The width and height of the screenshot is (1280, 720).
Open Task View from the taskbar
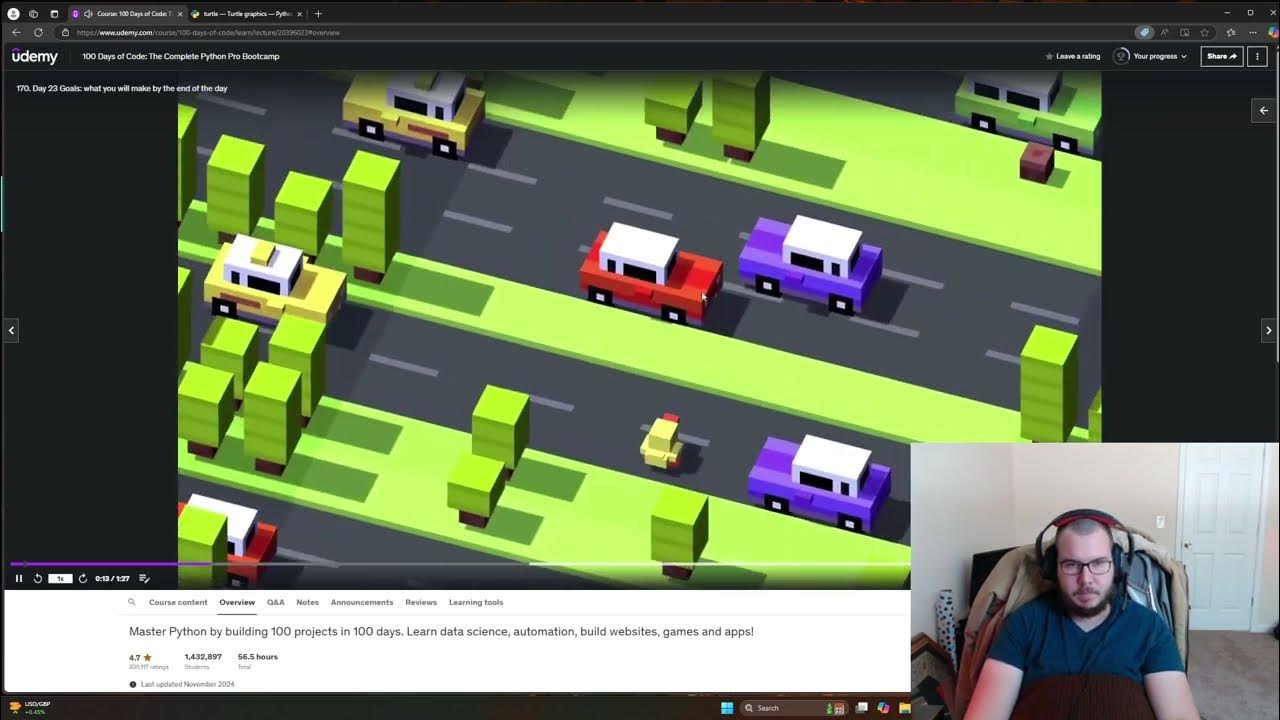(861, 708)
